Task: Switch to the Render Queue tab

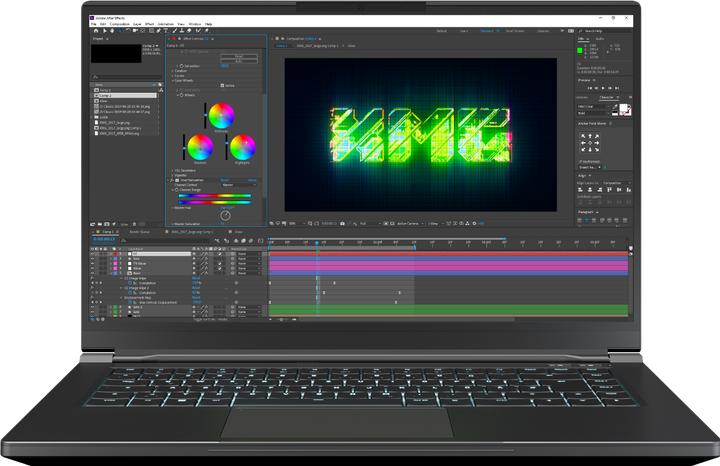Action: (140, 232)
